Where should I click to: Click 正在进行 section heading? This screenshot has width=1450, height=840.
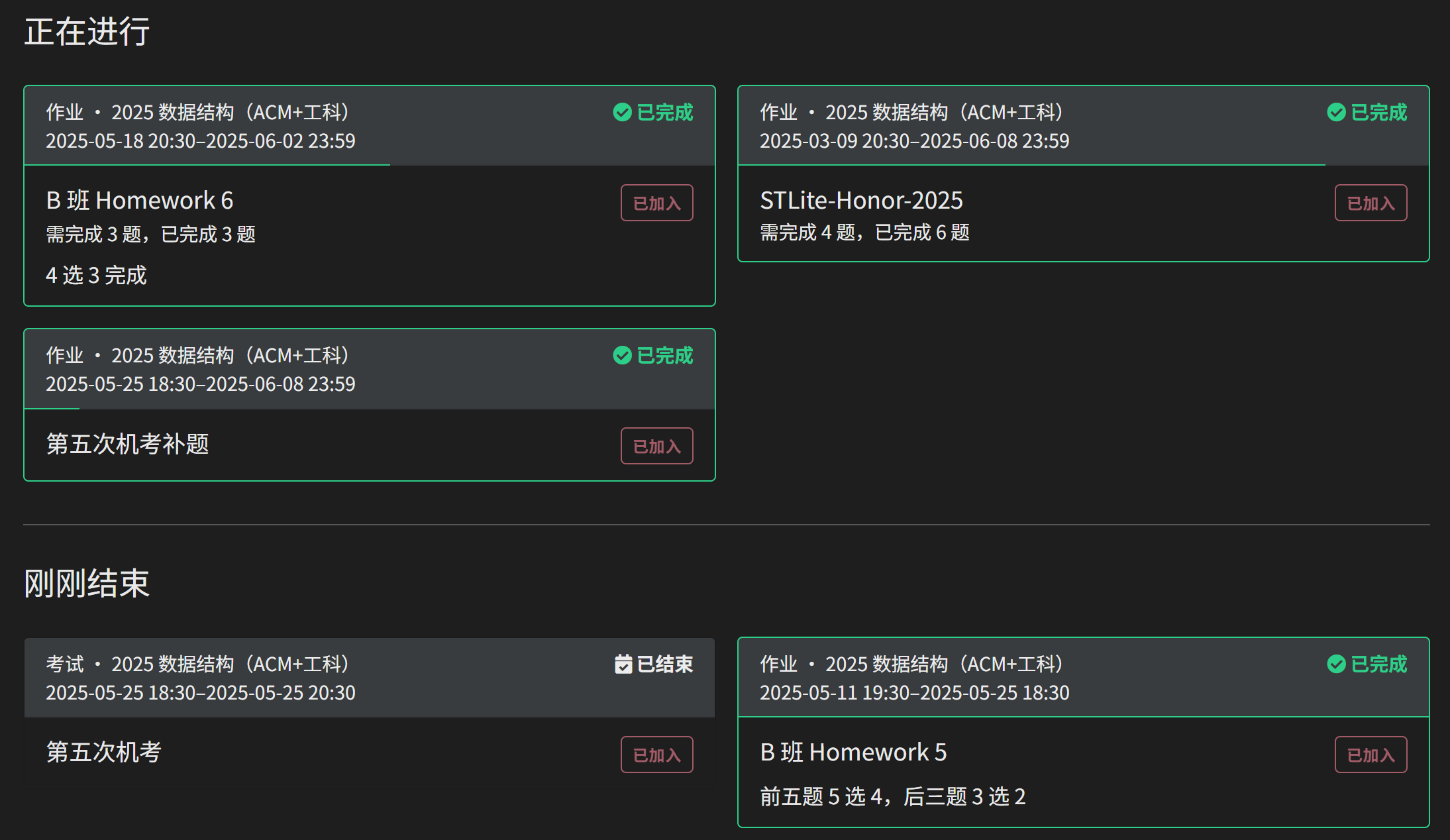tap(87, 32)
